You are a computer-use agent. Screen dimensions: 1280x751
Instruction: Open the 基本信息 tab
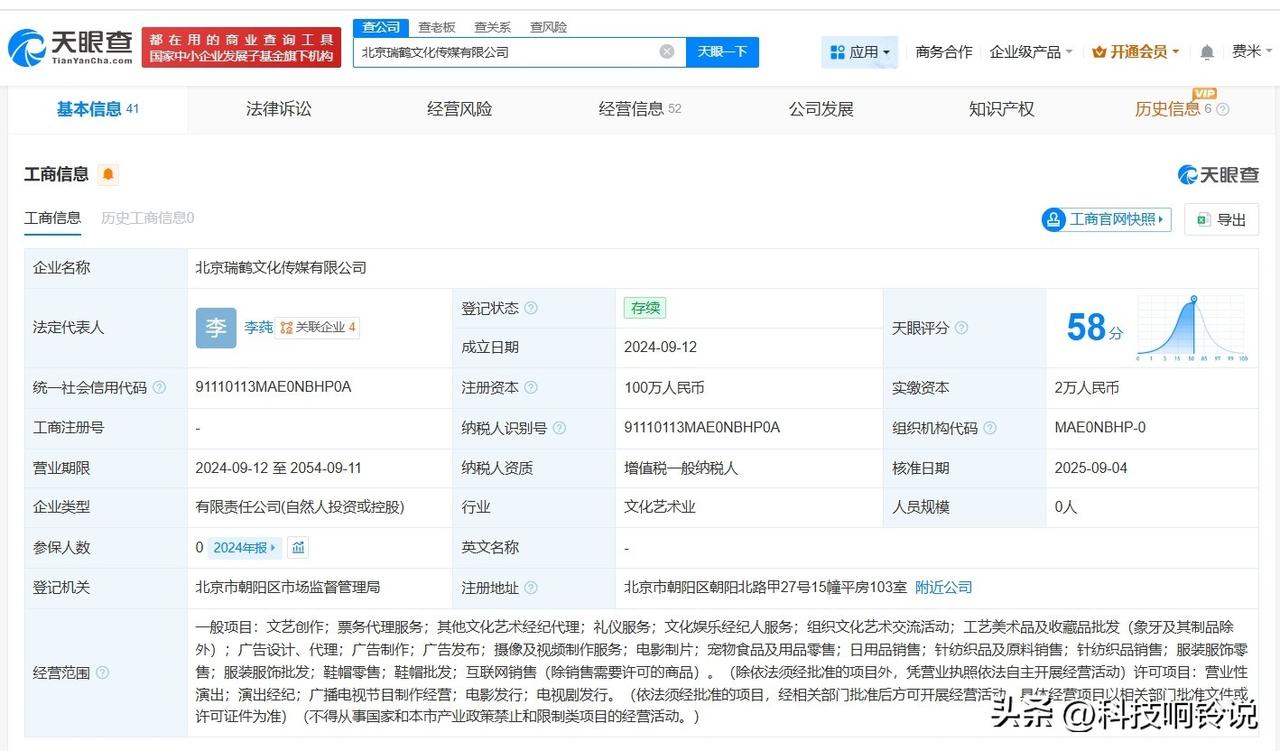[x=98, y=109]
